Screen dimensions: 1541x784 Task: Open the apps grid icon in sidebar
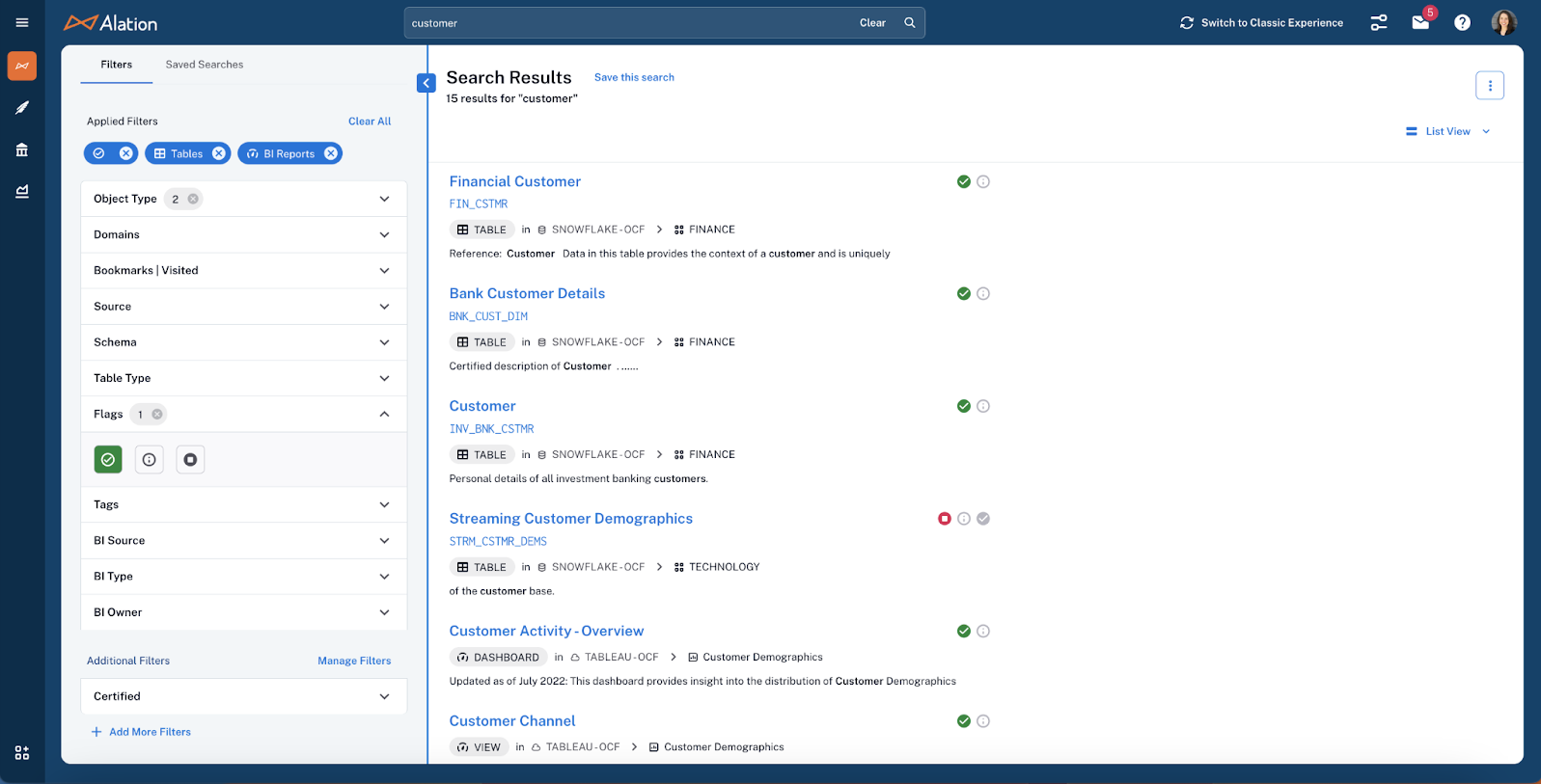[22, 753]
